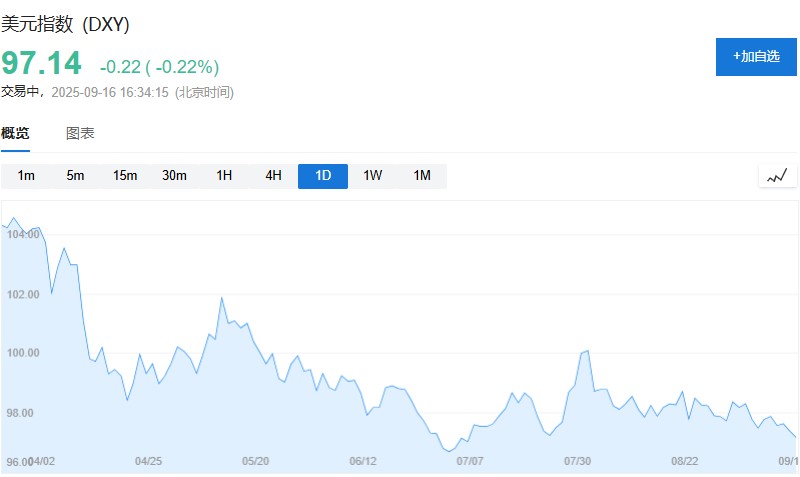Set chart interval to 1H

pos(224,176)
